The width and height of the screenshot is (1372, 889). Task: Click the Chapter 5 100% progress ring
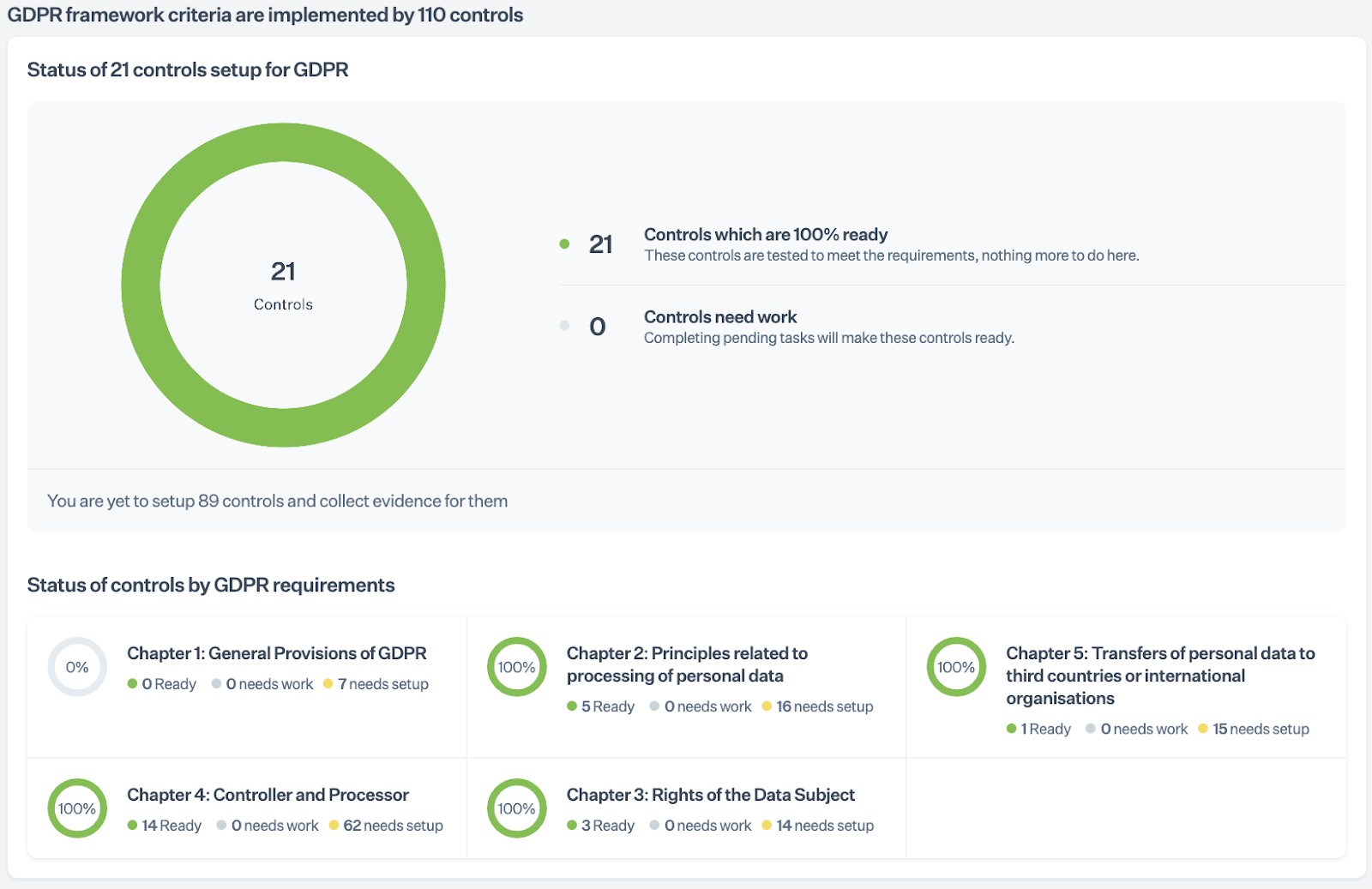pos(956,667)
